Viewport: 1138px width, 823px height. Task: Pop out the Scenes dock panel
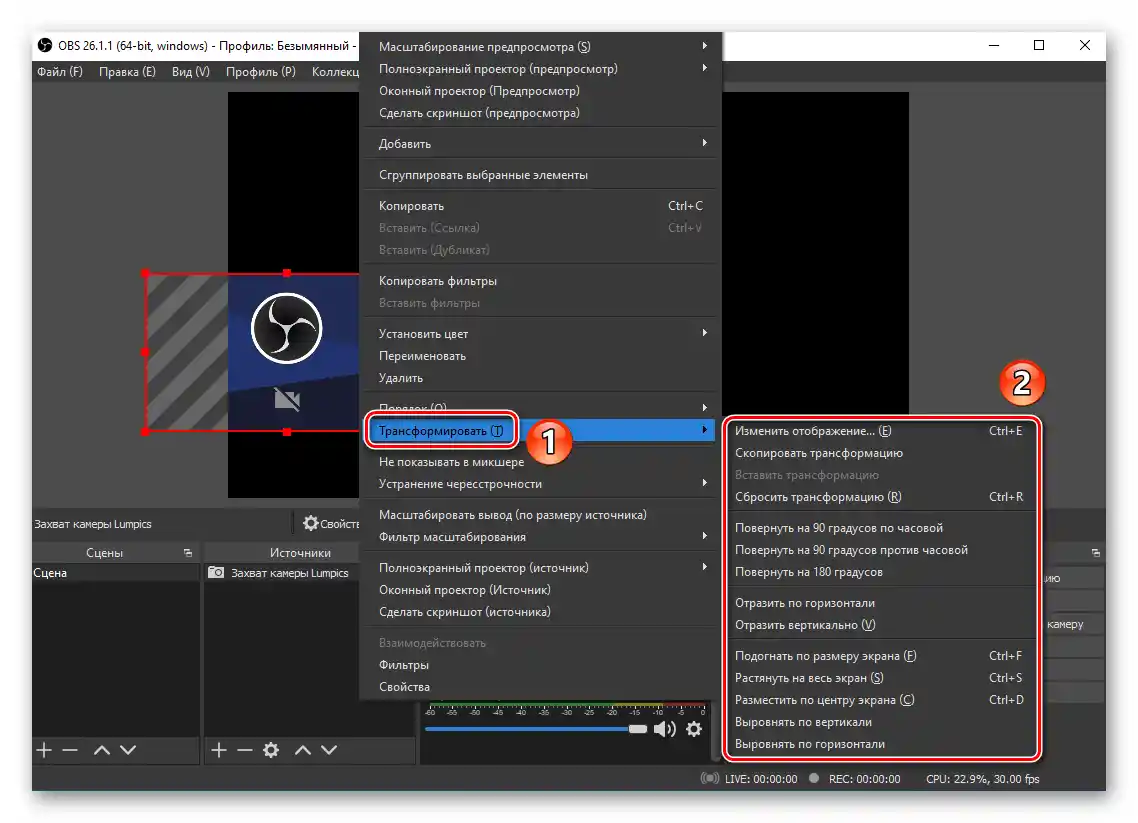(x=188, y=553)
